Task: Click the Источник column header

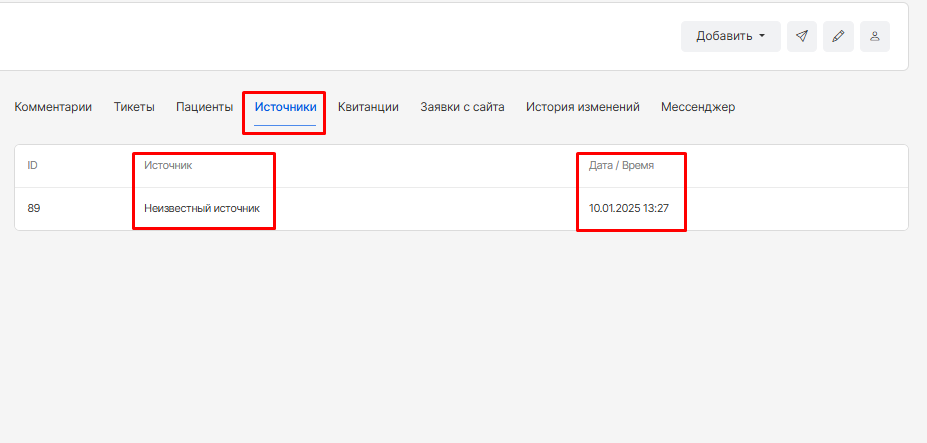Action: click(168, 166)
